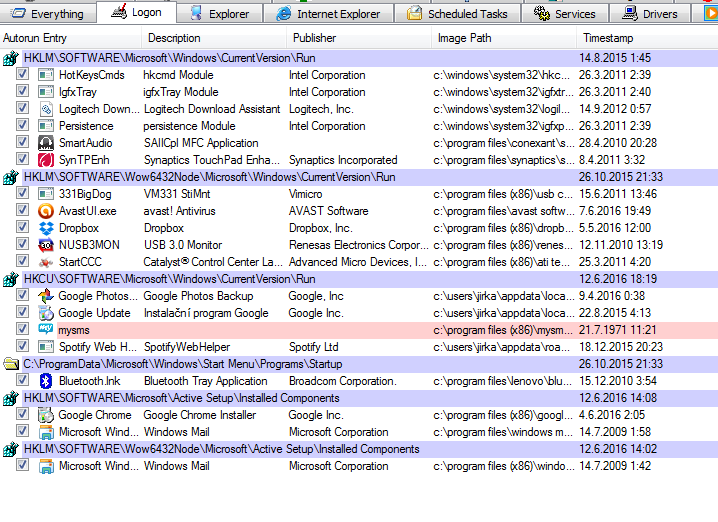Open the Explorer tab
The height and width of the screenshot is (522, 718).
[x=220, y=14]
